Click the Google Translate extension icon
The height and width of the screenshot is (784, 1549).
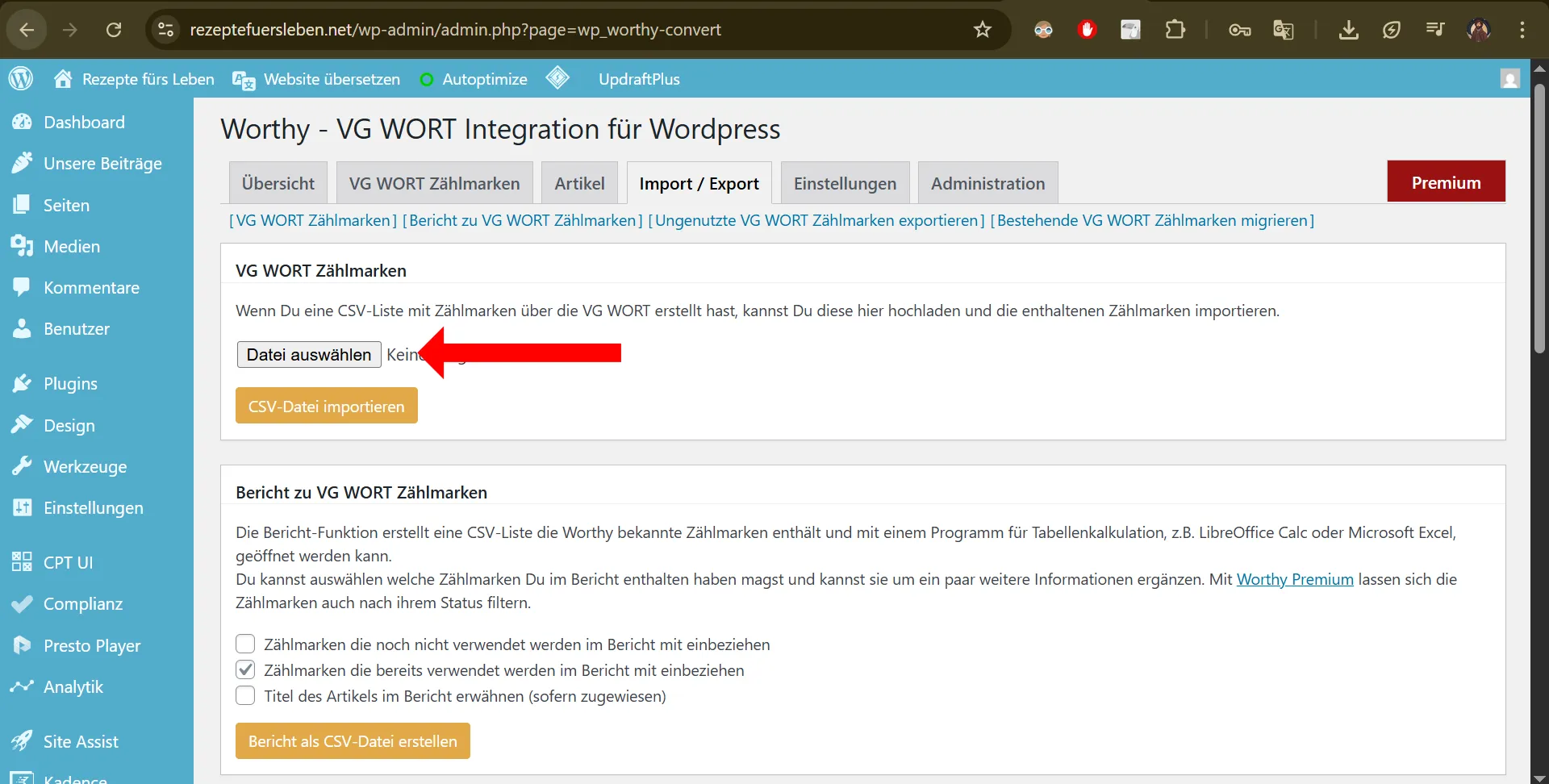point(1283,30)
